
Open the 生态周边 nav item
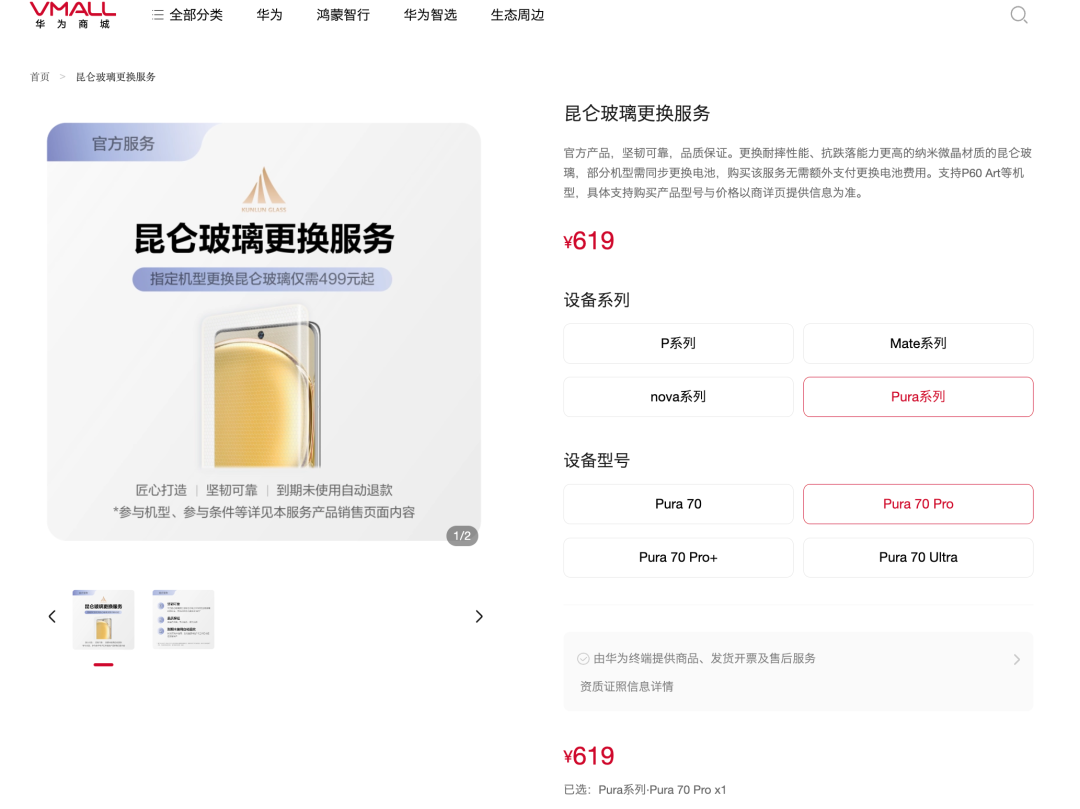517,15
